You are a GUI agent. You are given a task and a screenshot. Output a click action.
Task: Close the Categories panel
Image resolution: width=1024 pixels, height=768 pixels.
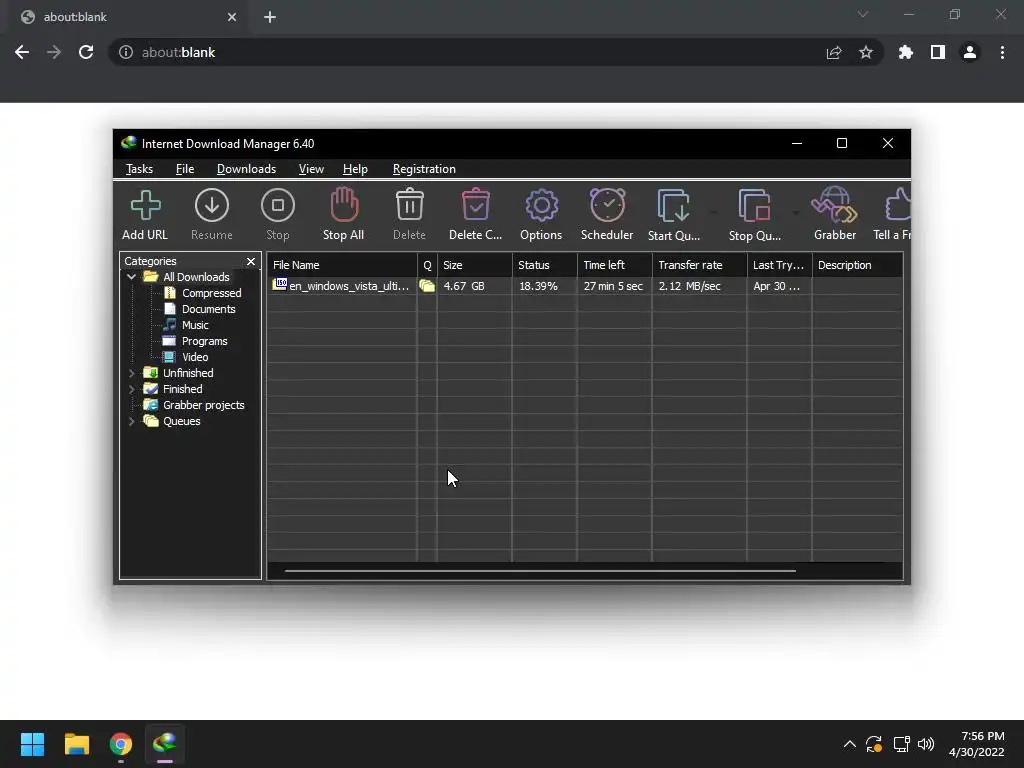tap(251, 261)
